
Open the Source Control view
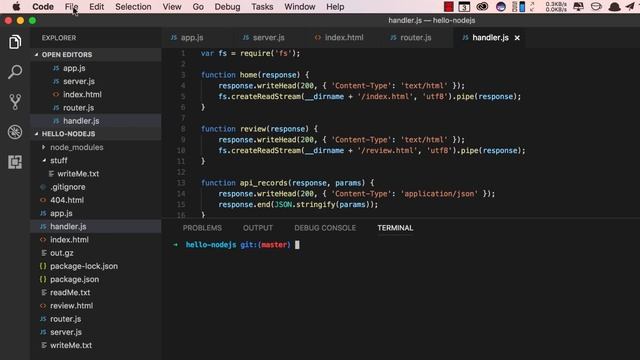(x=15, y=102)
